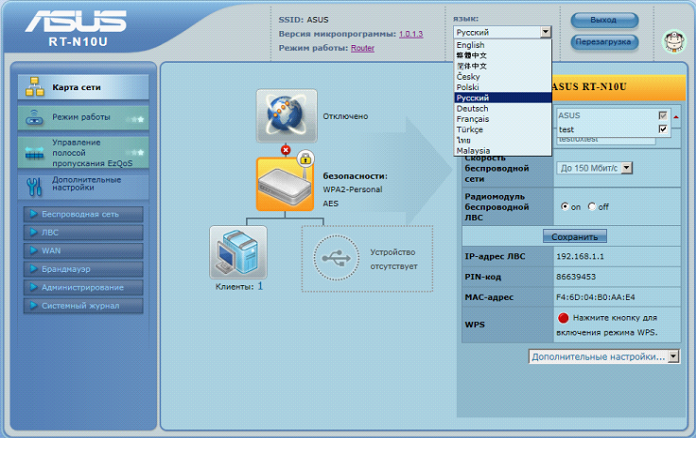Open Дополнительные настройки sidebar section
696x457 pixels.
[83, 186]
